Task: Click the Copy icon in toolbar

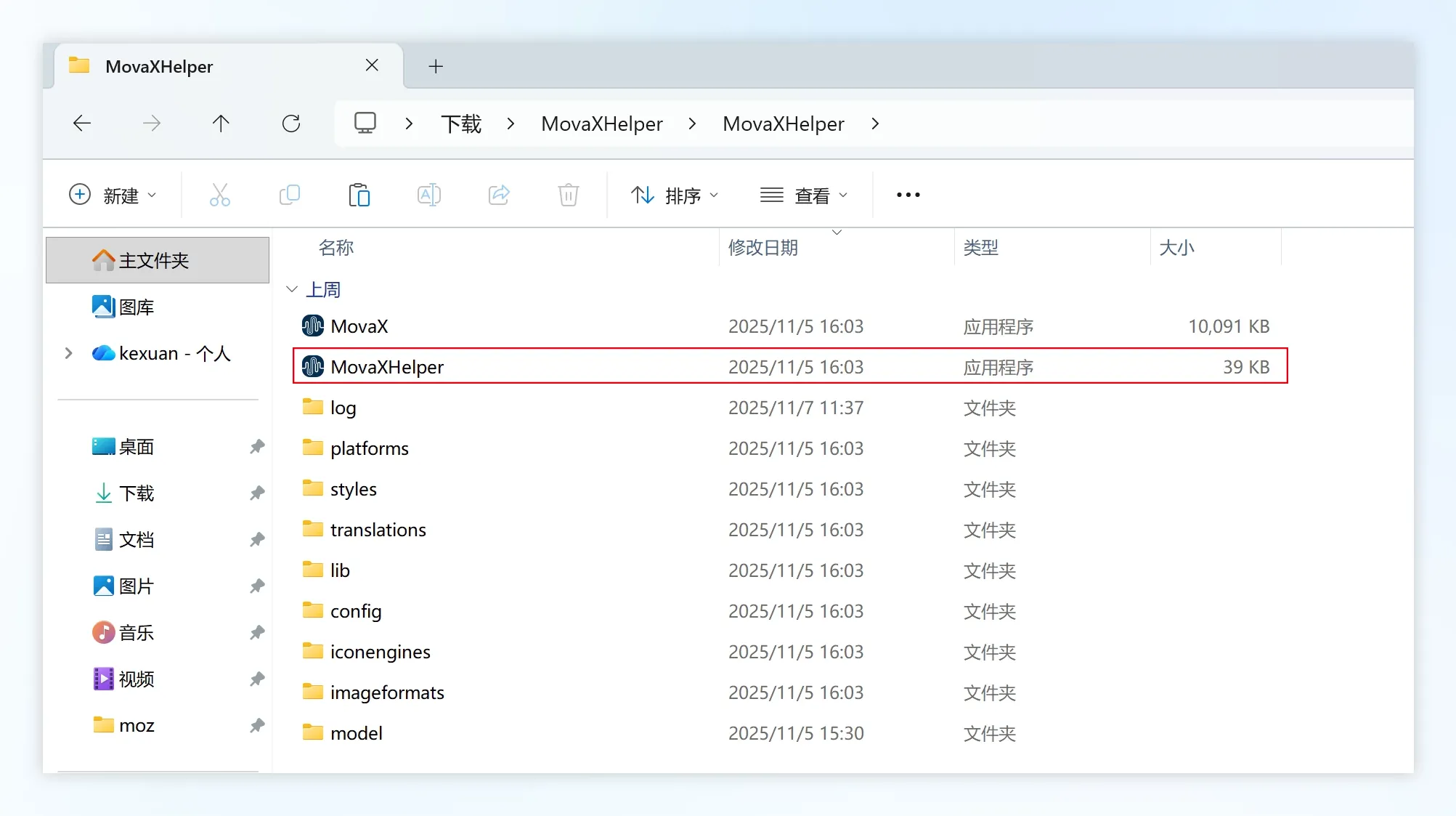Action: (x=289, y=195)
